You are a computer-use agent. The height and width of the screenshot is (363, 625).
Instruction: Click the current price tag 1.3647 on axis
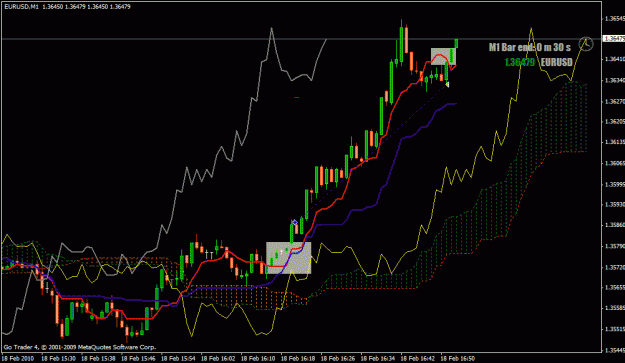pyautogui.click(x=613, y=39)
